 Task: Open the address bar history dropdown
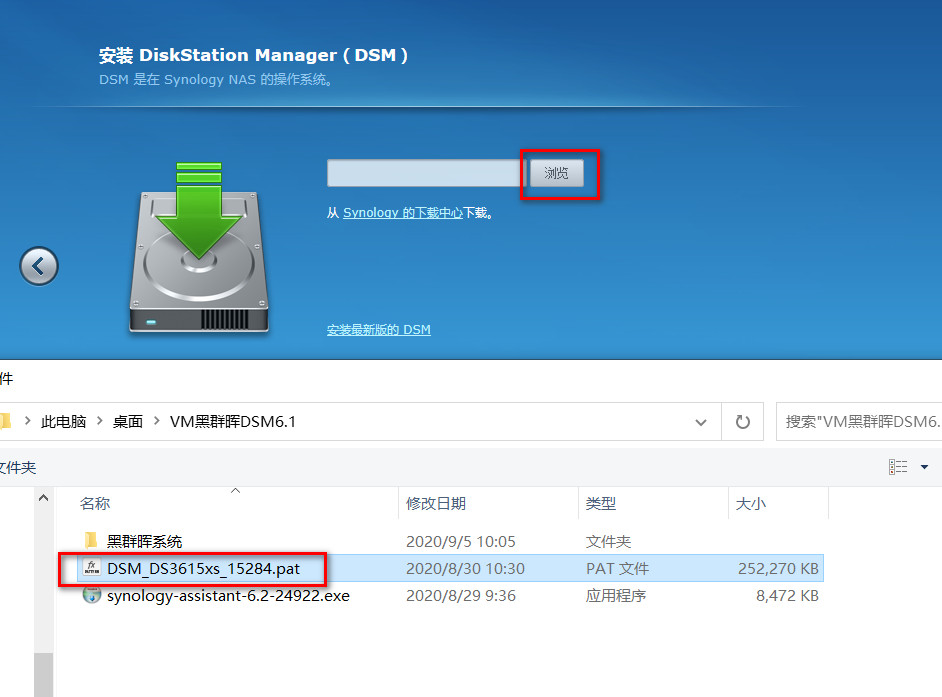tap(700, 422)
